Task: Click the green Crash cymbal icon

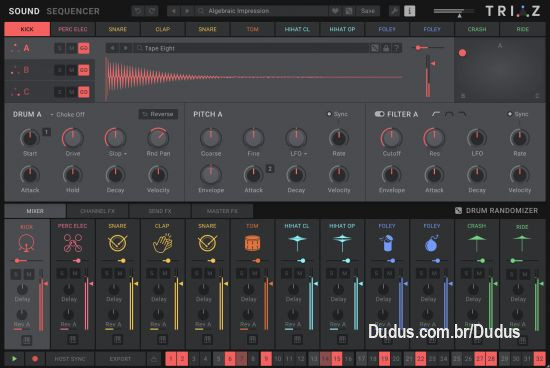Action: pyautogui.click(x=476, y=243)
